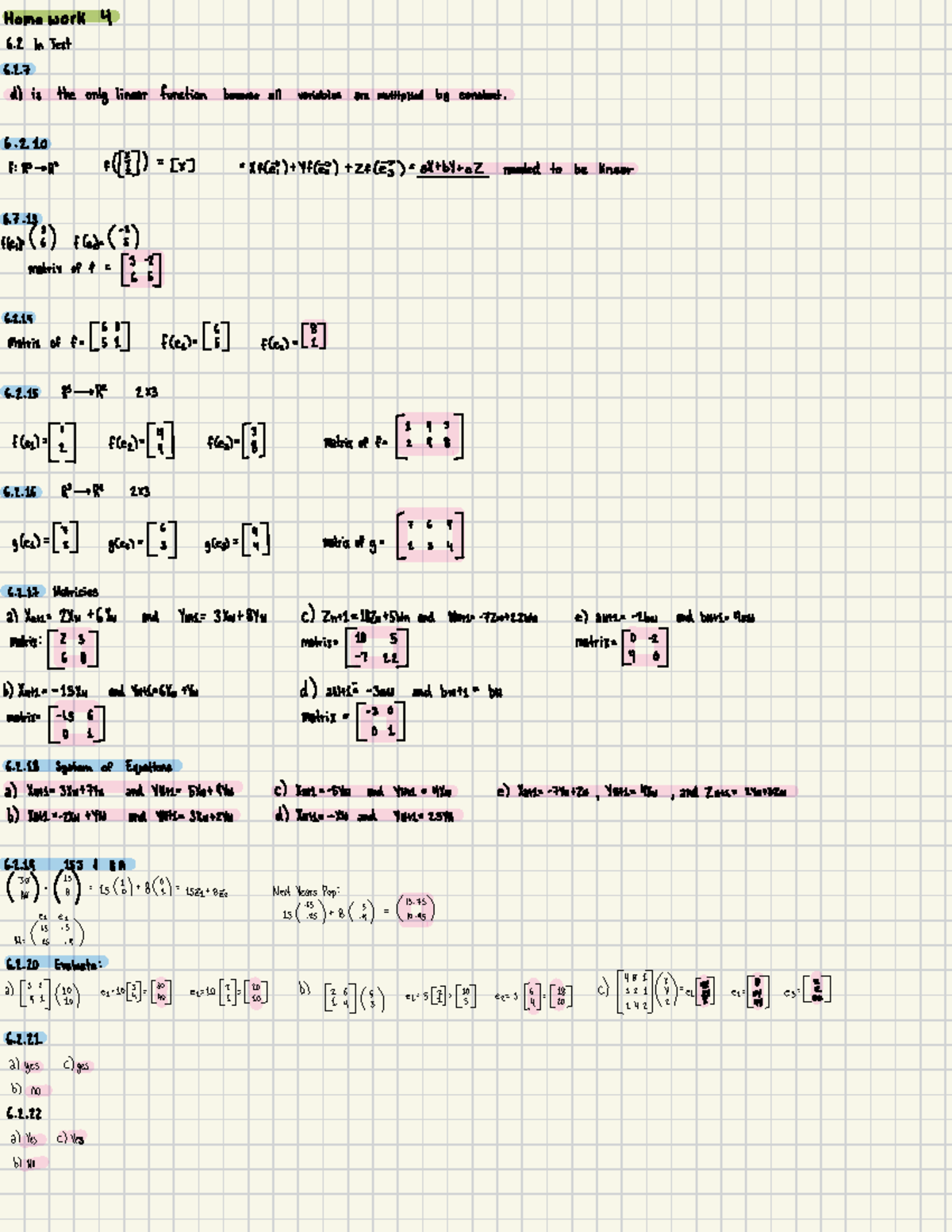This screenshot has width=952, height=1232.
Task: Click the "6.2.19" section label
Action: [21, 865]
